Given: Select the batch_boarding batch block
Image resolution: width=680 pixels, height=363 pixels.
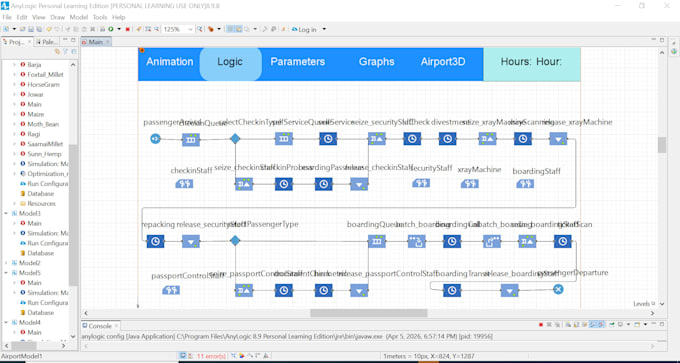Looking at the screenshot, I should (x=416, y=241).
